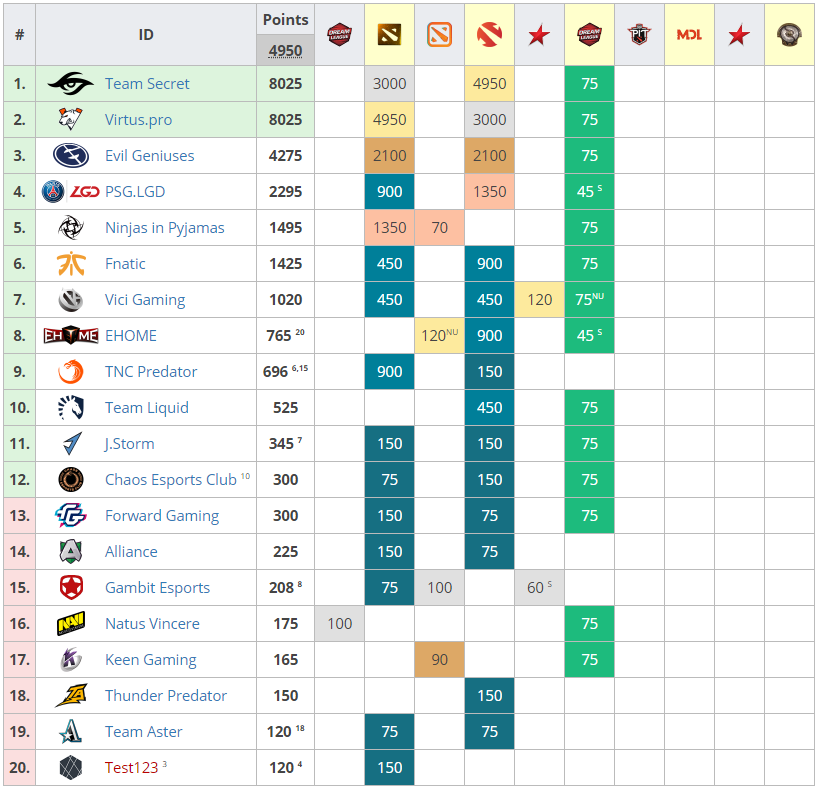818x789 pixels.
Task: Visit the Chaos Esports Club link
Action: (x=171, y=480)
